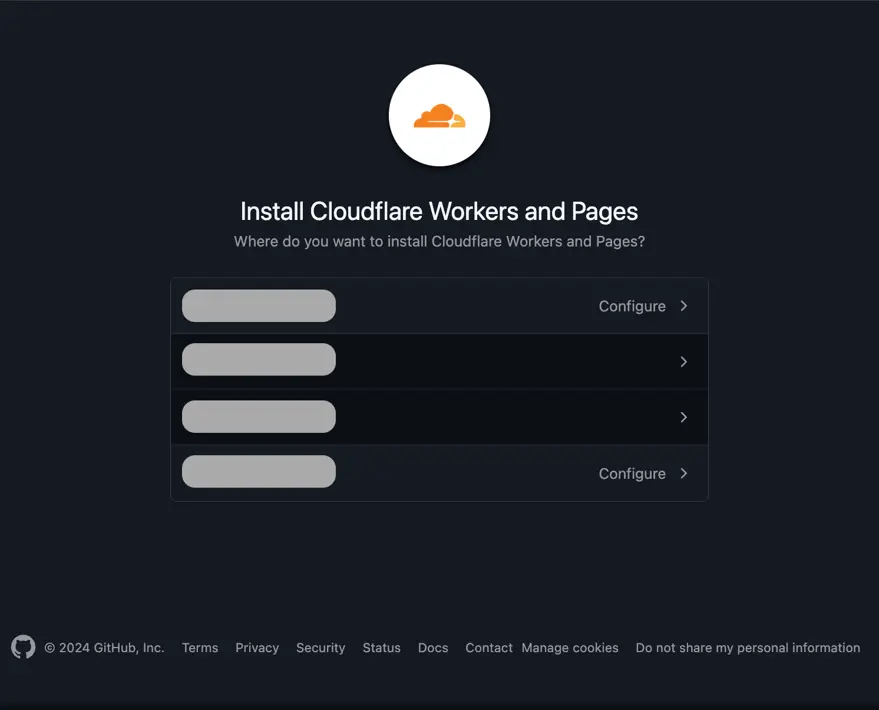Screen dimensions: 879x710
Task: Click the chevron next to the first Configure
Action: coord(683,306)
